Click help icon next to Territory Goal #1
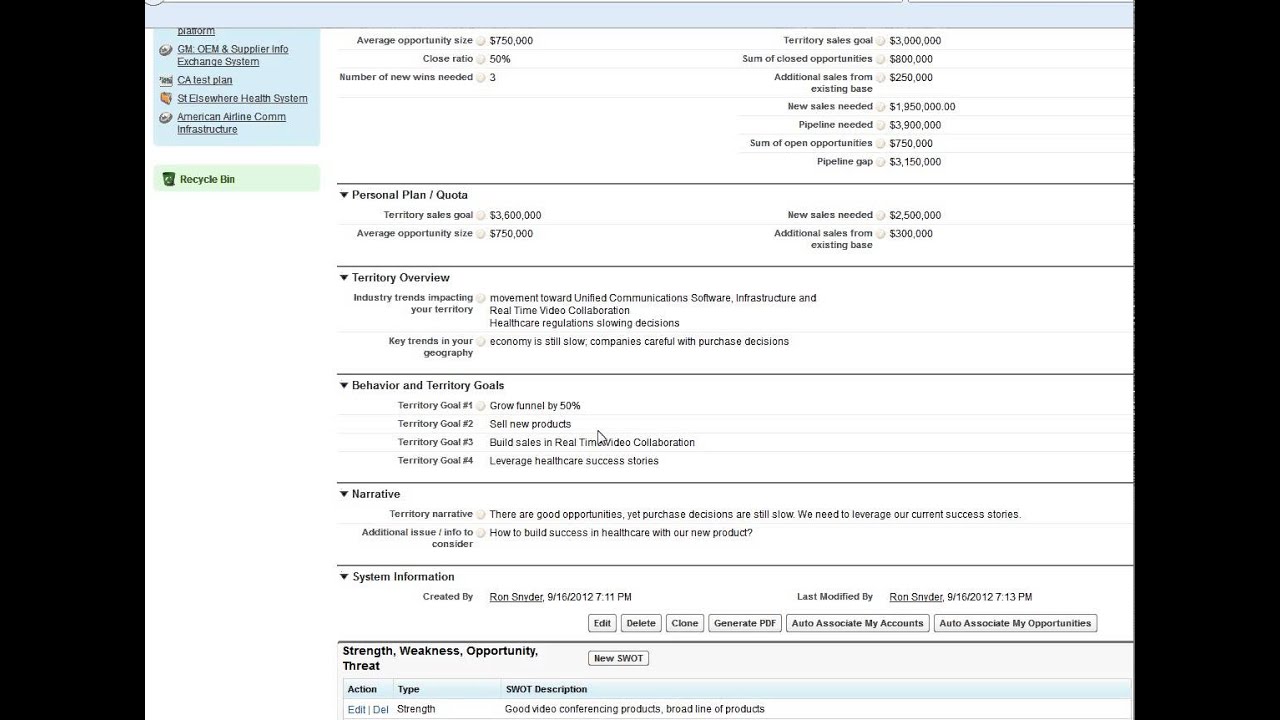The image size is (1280, 720). pos(481,406)
